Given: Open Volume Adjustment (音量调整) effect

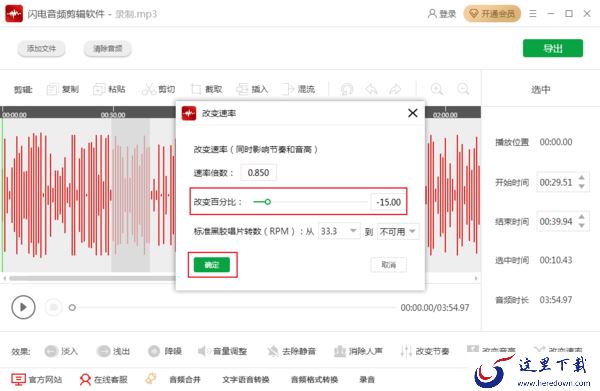Looking at the screenshot, I should tap(222, 351).
